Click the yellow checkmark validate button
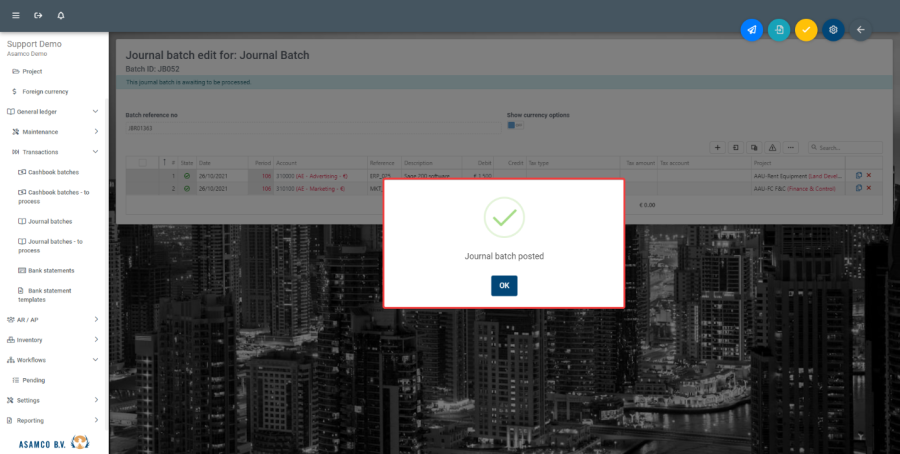Viewport: 900px width, 454px height. pyautogui.click(x=806, y=30)
